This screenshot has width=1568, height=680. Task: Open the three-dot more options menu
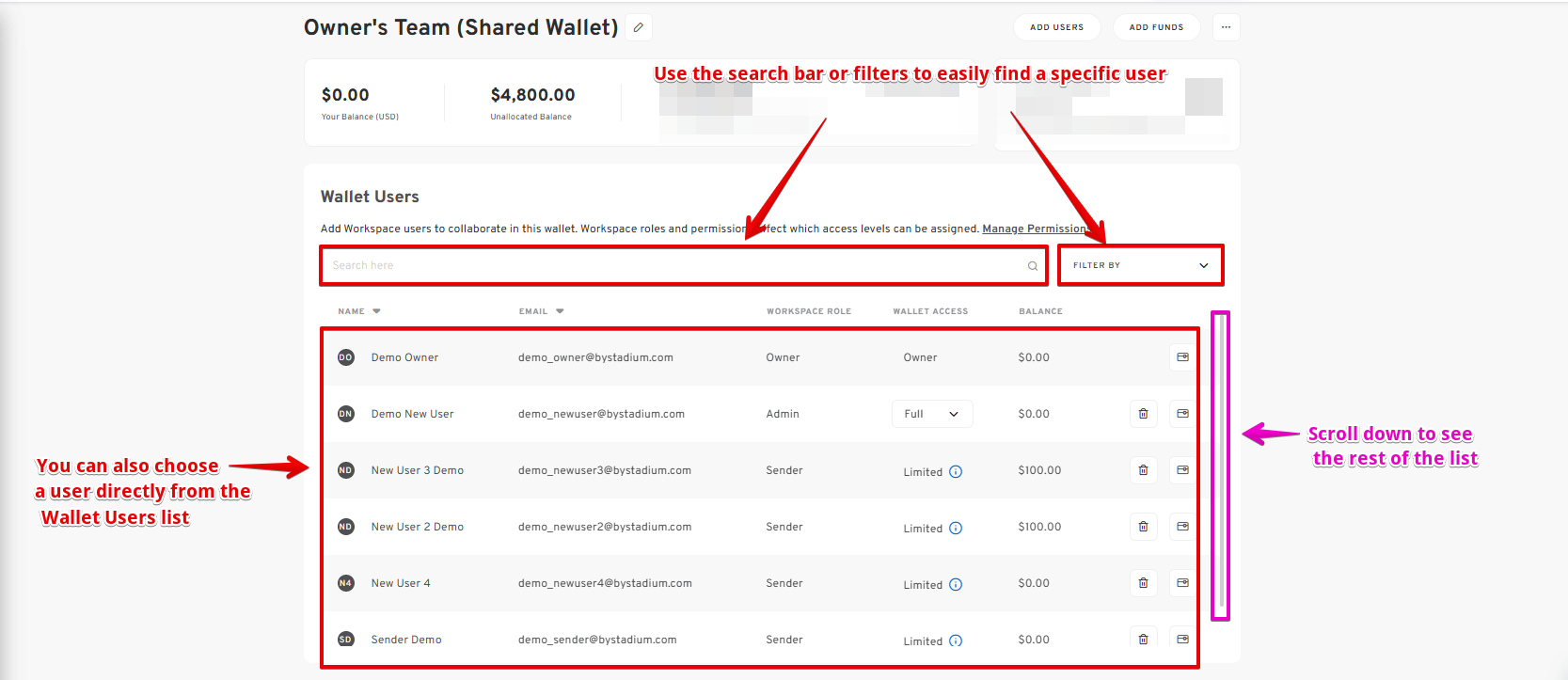1226,27
